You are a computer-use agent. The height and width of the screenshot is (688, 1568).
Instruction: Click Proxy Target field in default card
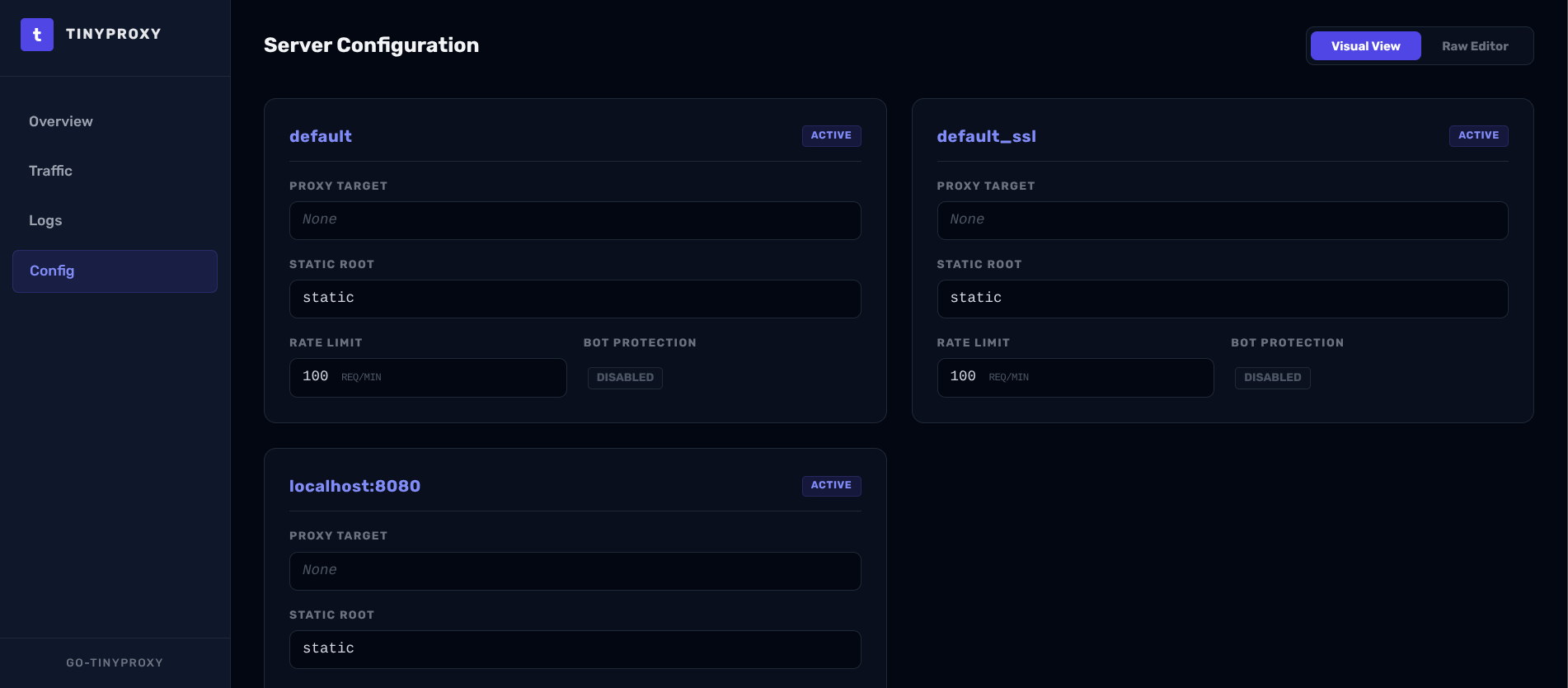(x=575, y=220)
